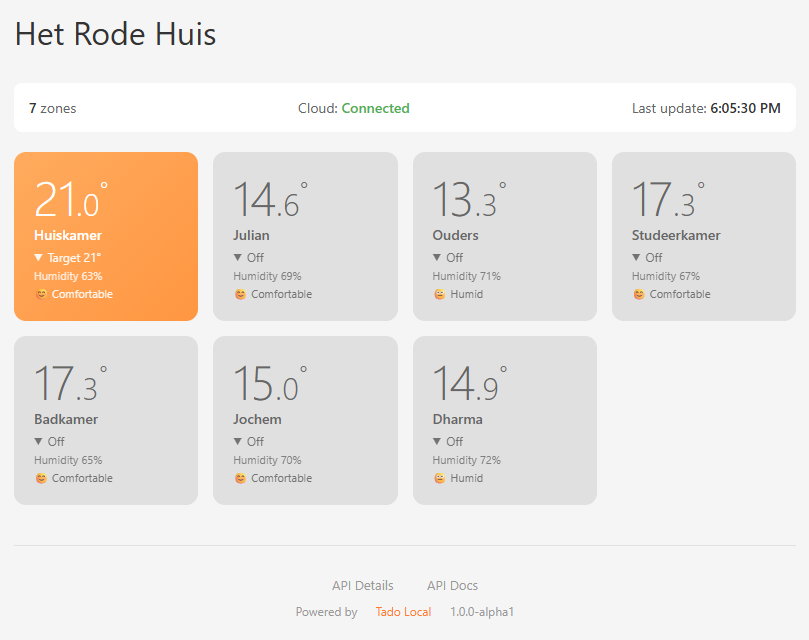Open the API Details link
This screenshot has height=640, width=809.
(x=363, y=585)
